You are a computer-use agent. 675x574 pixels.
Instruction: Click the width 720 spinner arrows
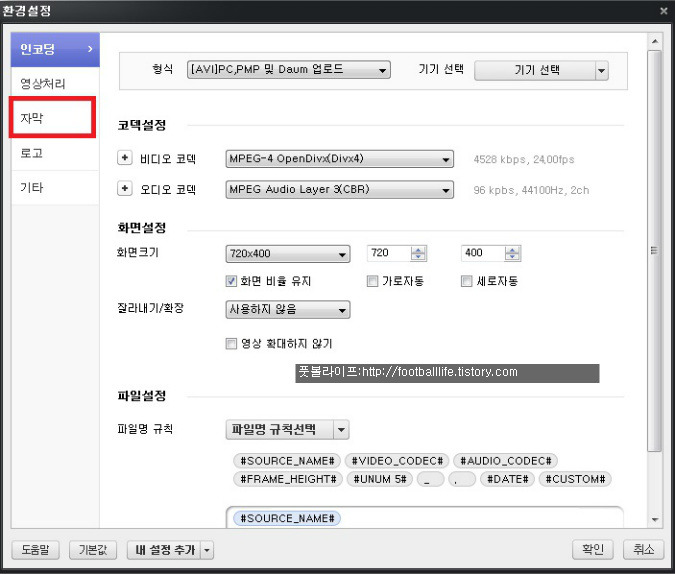point(418,253)
